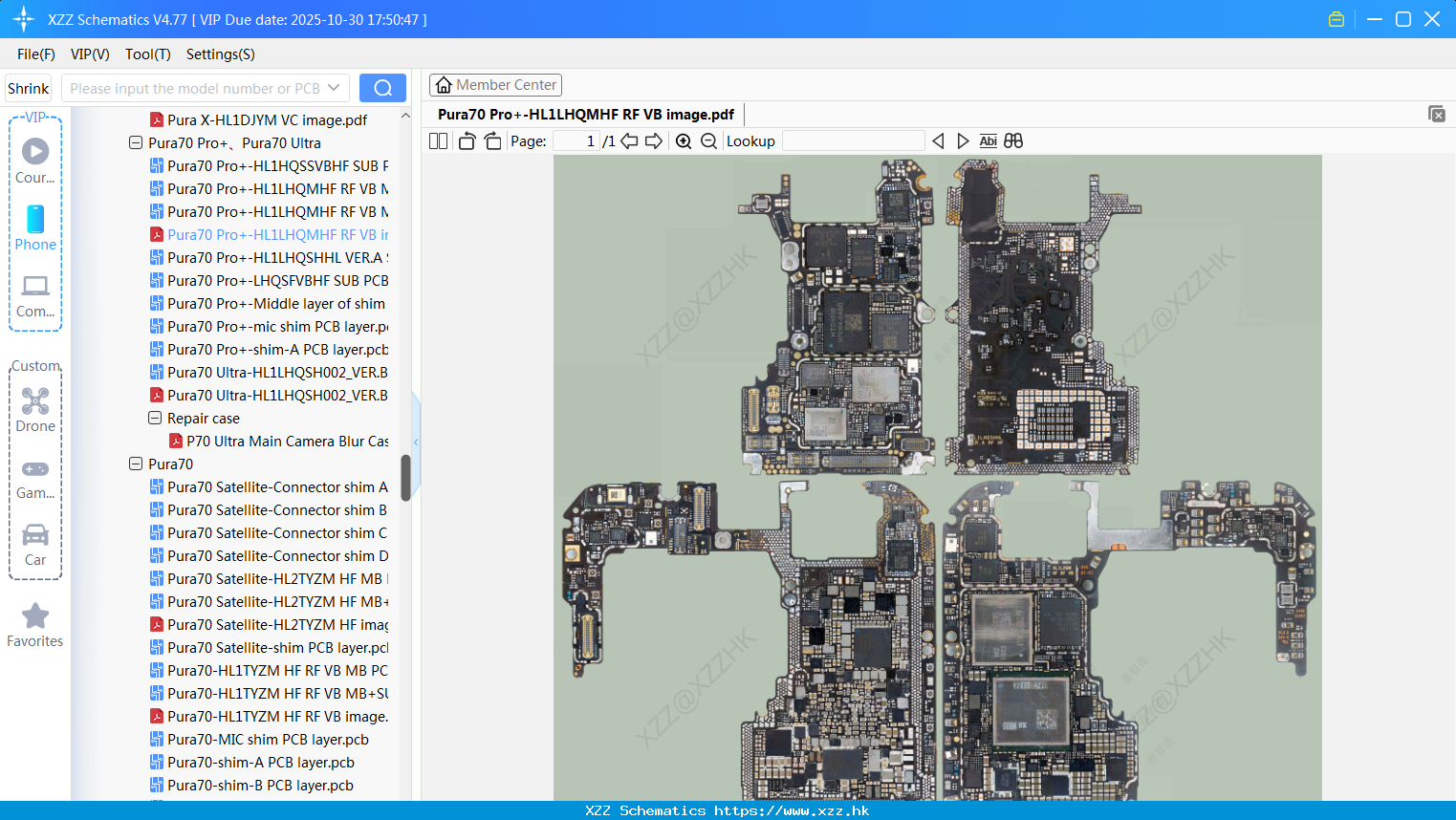This screenshot has width=1456, height=820.
Task: Open Pura70 Satellite-Connector shim B
Action: coord(269,510)
